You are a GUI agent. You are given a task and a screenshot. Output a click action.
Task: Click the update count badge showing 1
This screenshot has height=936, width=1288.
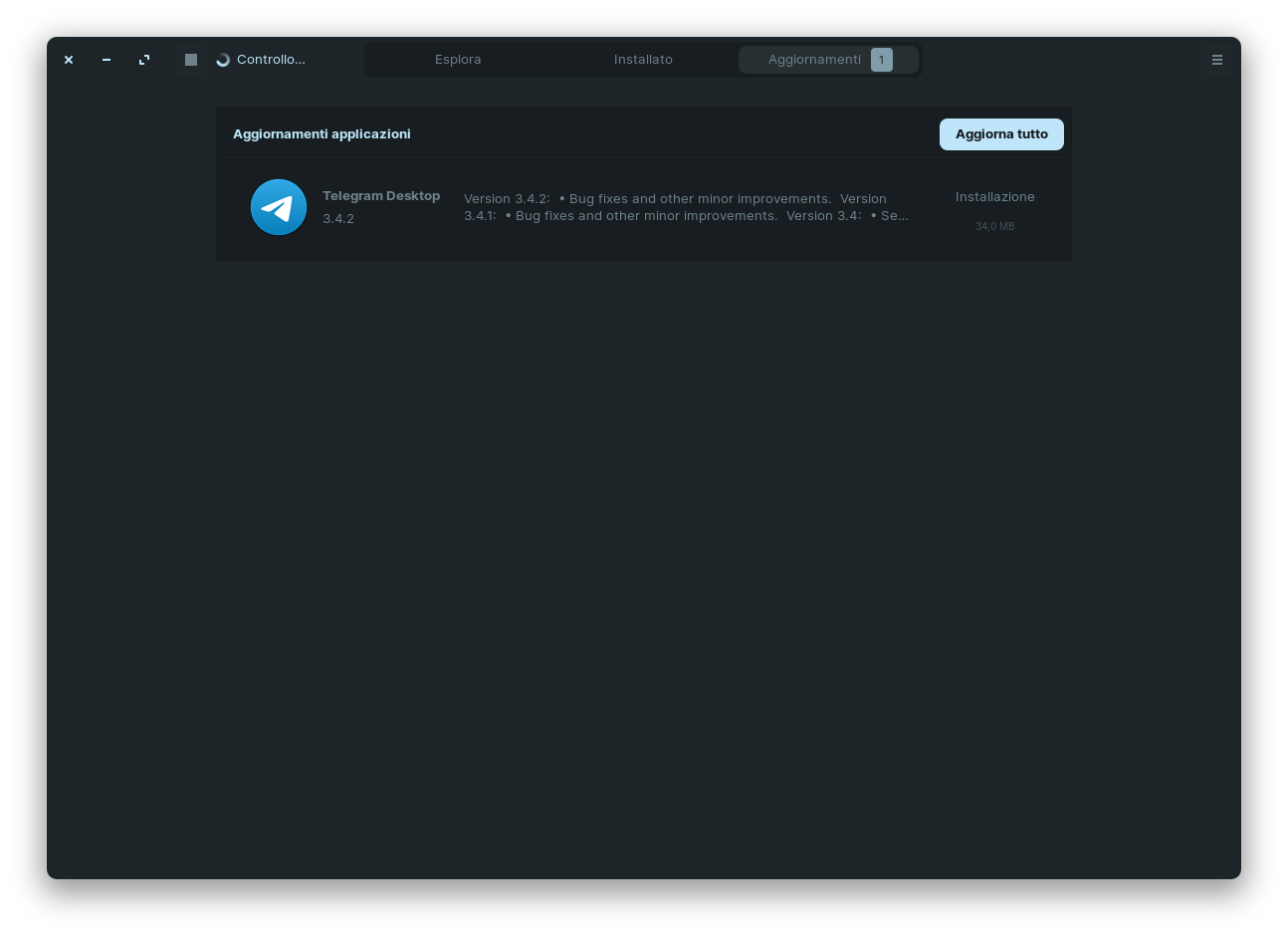882,60
